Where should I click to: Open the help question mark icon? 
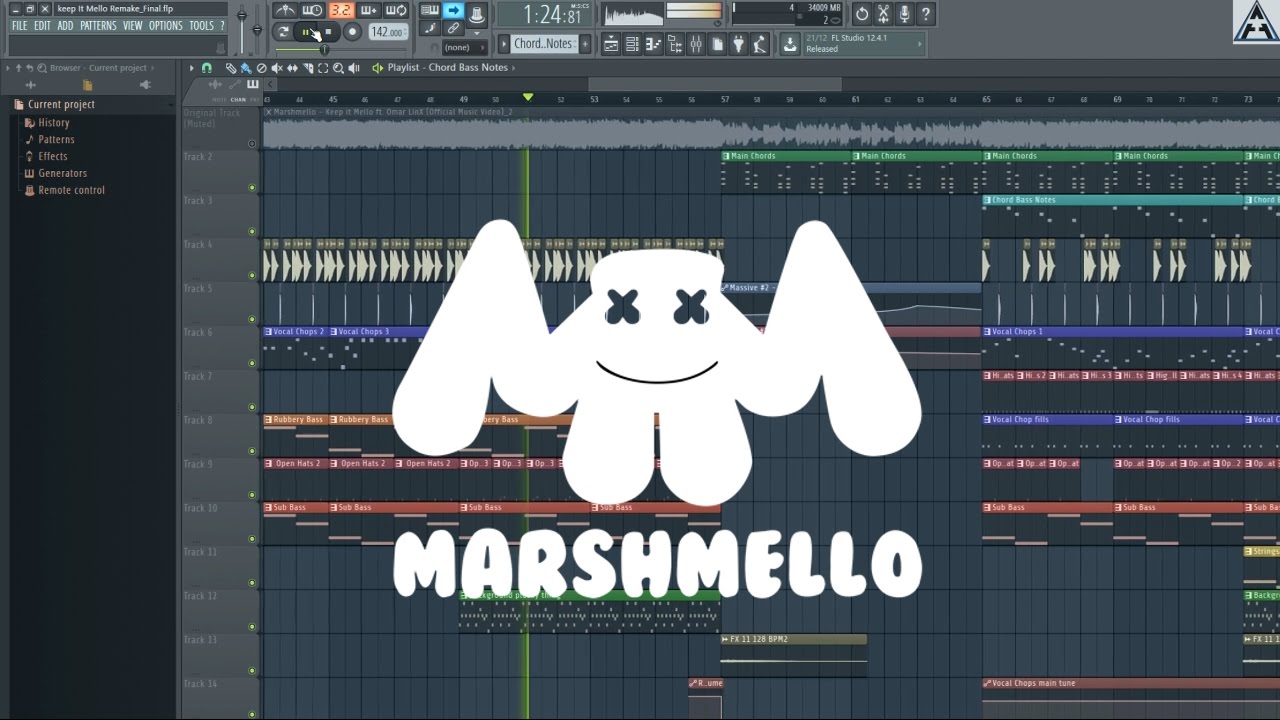pos(925,14)
